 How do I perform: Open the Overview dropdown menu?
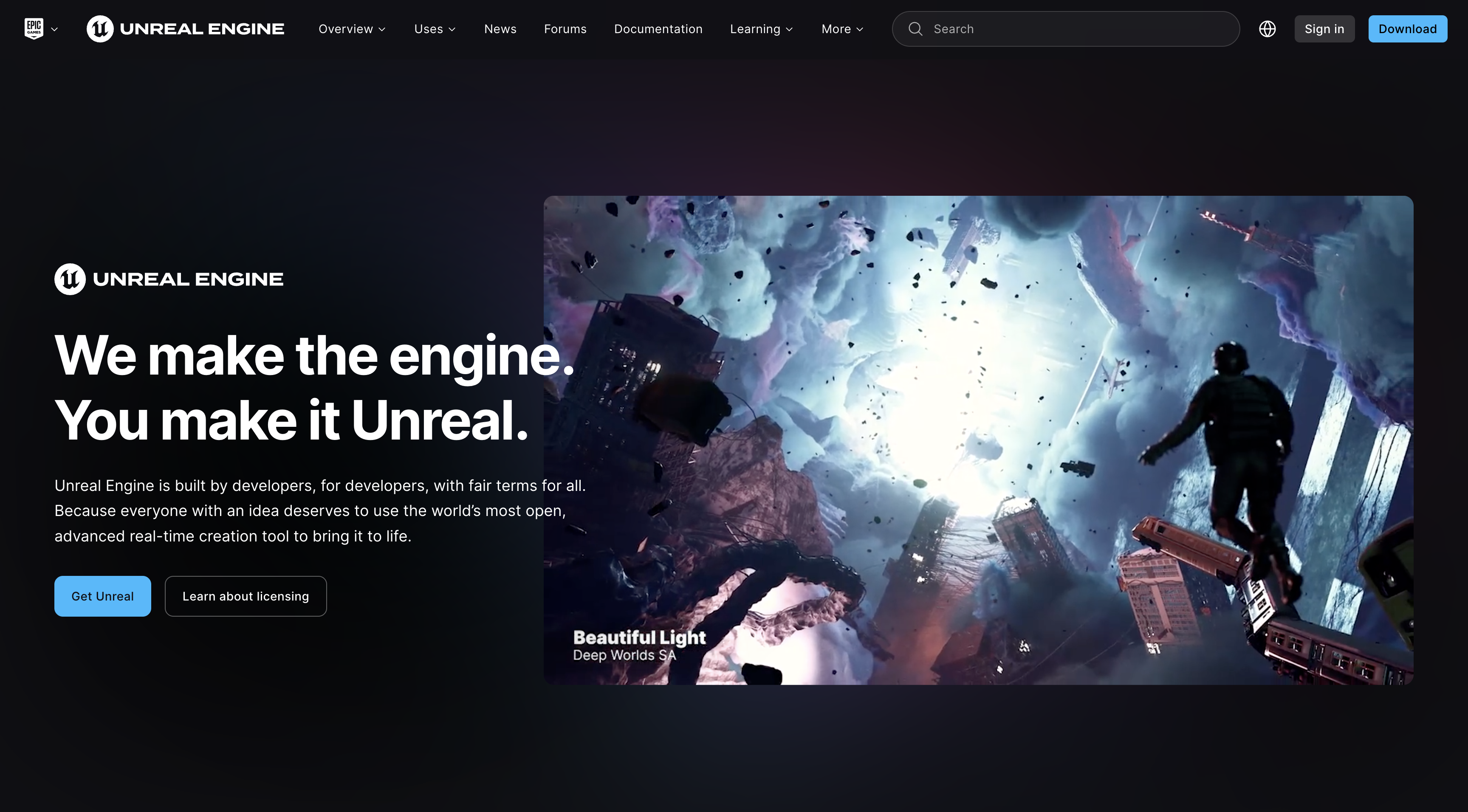click(352, 29)
